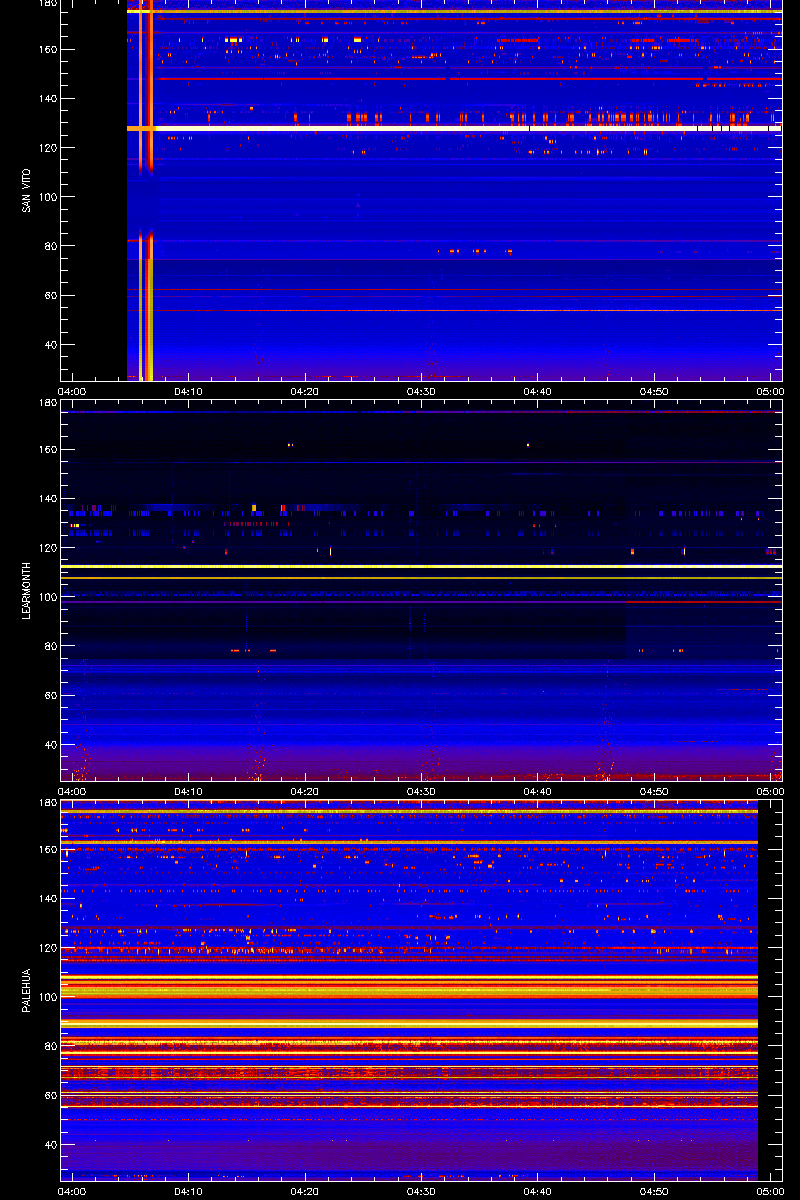Click the 160 frequency tick on San Vito axis

[47, 50]
